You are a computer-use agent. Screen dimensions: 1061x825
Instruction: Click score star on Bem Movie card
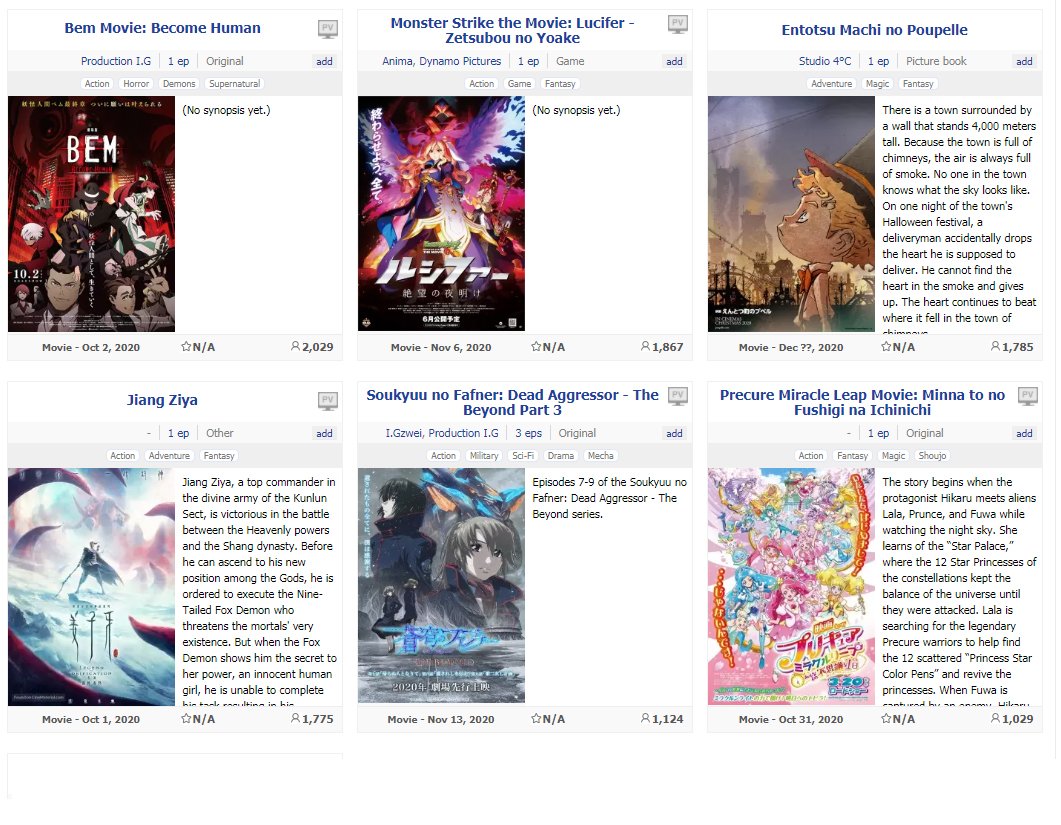[186, 347]
